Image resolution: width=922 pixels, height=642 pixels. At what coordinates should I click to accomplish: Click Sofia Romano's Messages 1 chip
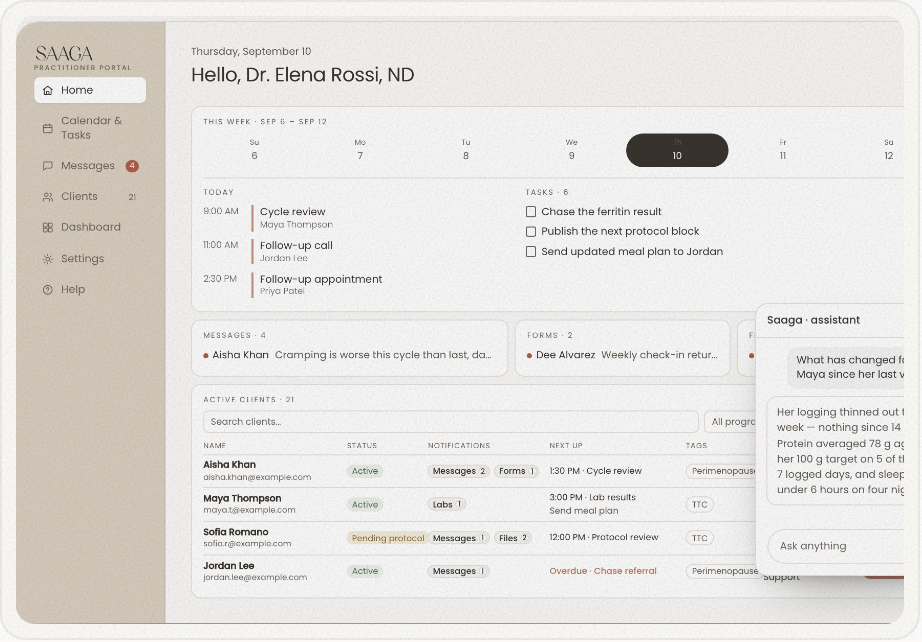pos(459,538)
